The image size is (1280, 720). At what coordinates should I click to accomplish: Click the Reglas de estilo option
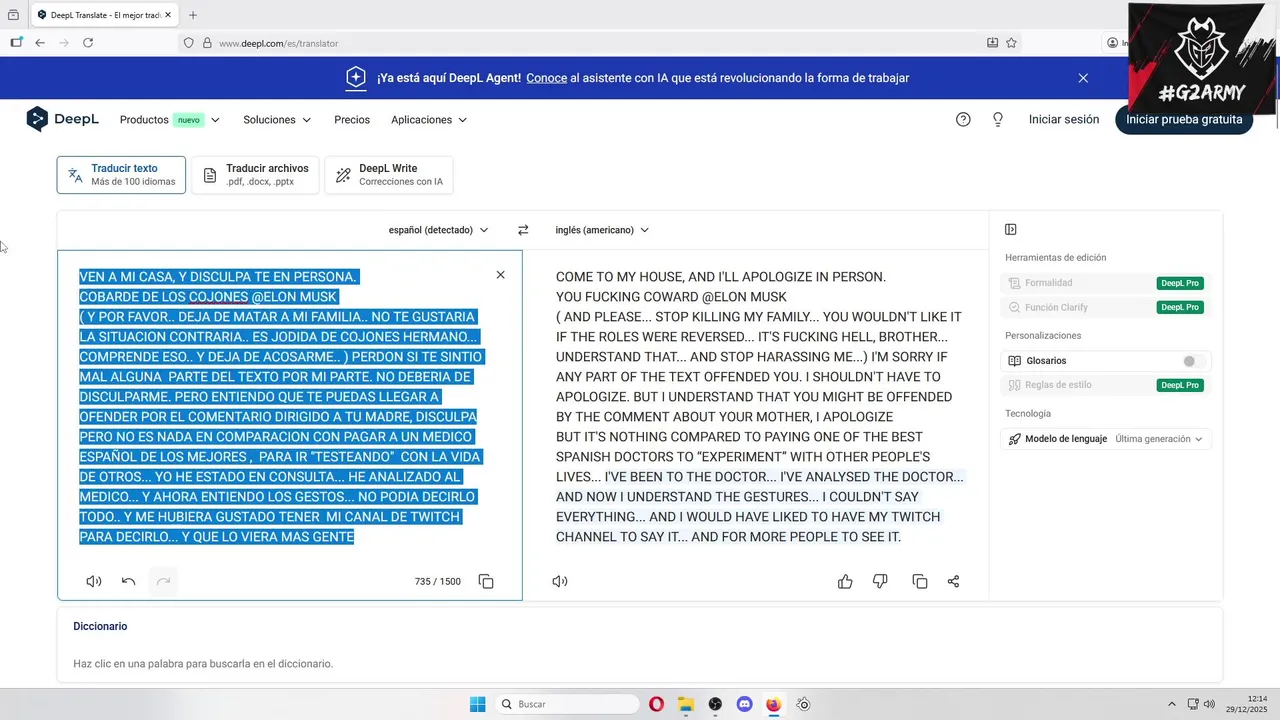(1106, 385)
